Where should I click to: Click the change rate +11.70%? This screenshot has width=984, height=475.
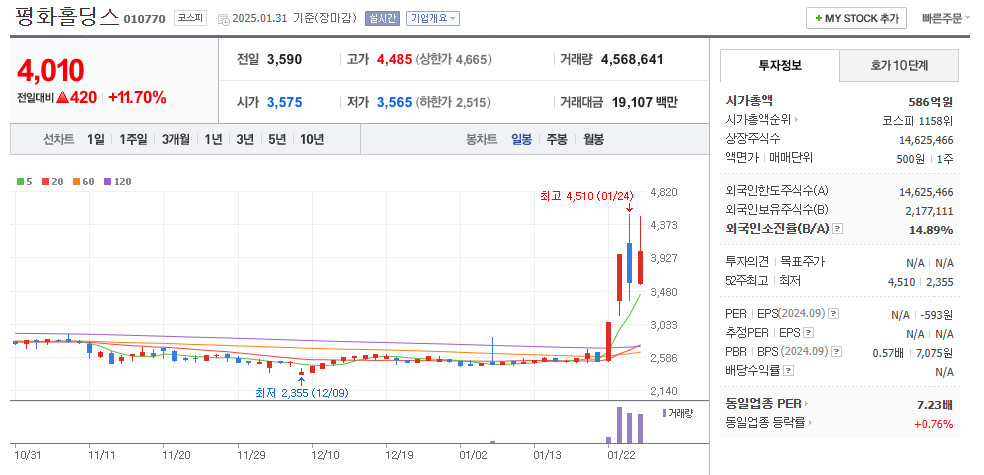coord(137,98)
